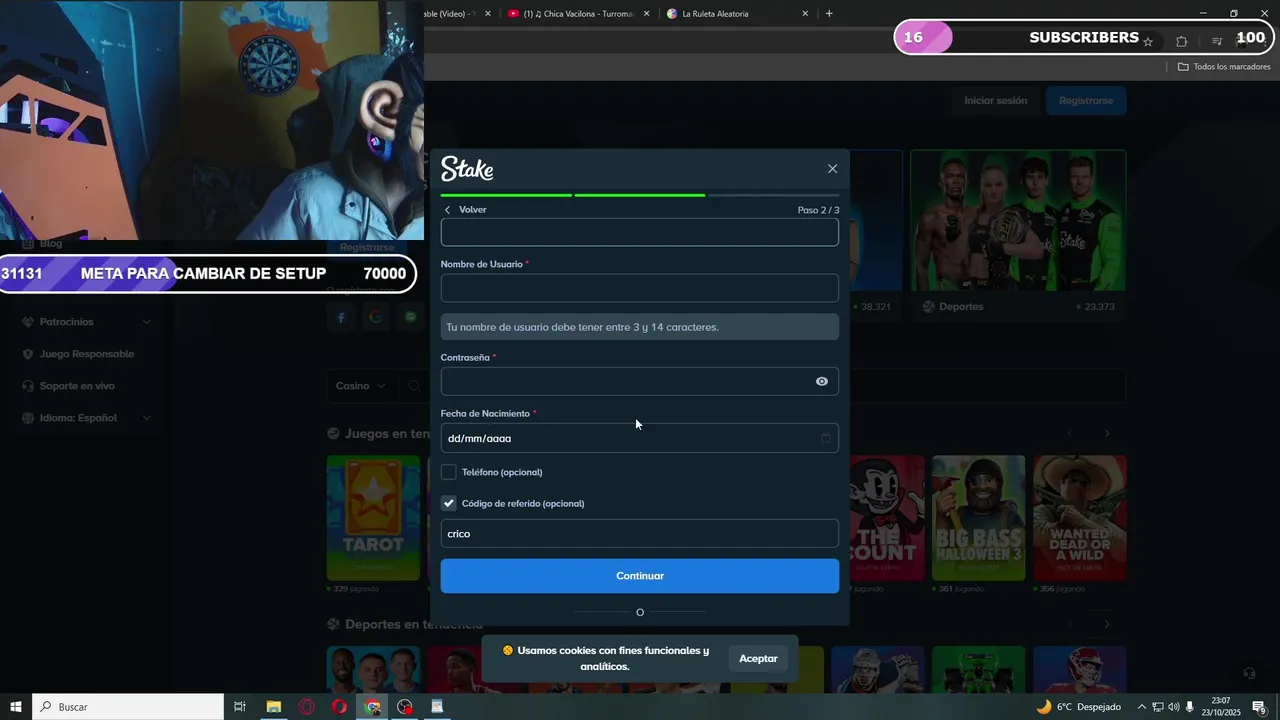Image resolution: width=1280 pixels, height=720 pixels.
Task: Open the Wanted Dead or a Wild game
Action: pyautogui.click(x=1079, y=518)
